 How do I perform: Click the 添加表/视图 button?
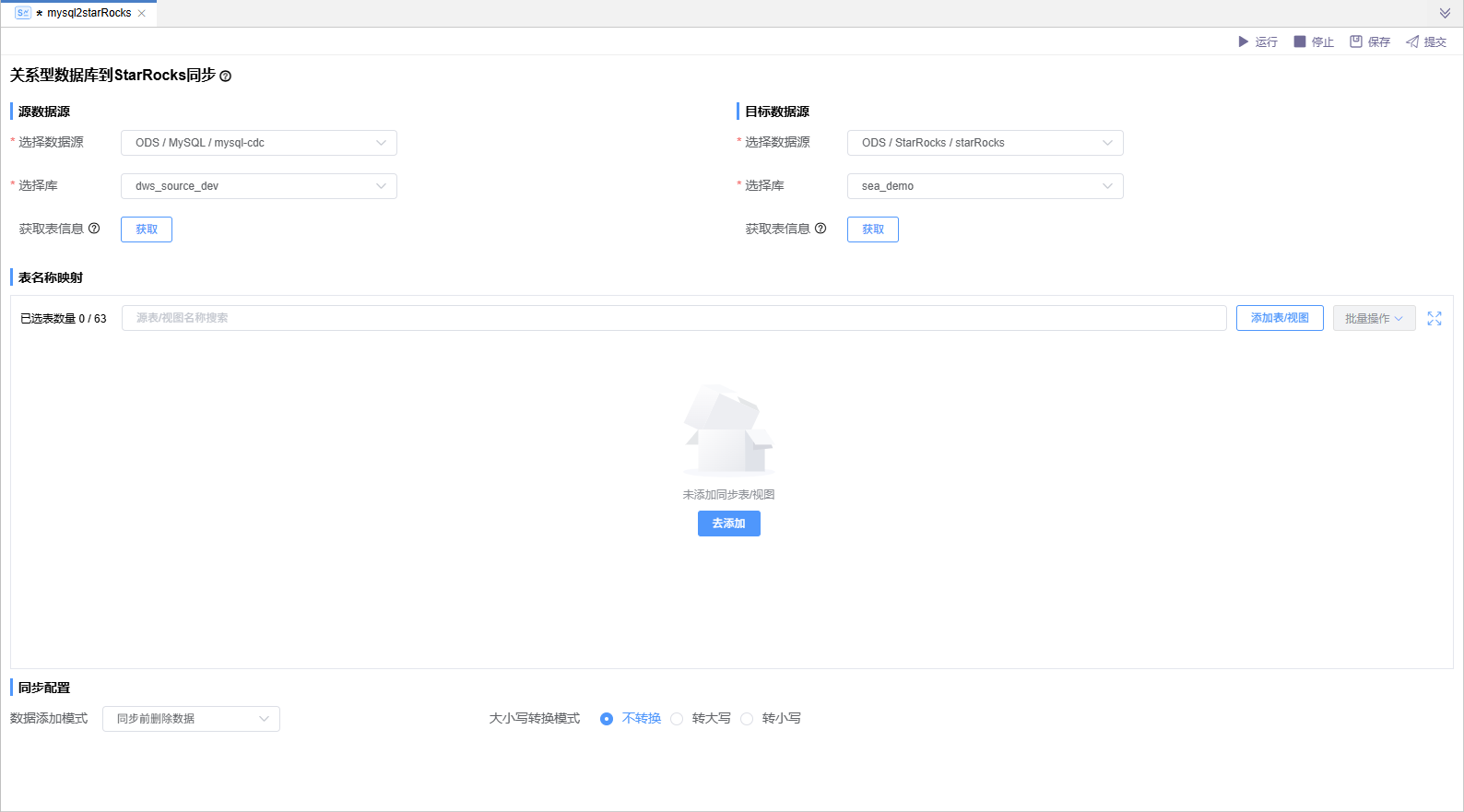point(1280,318)
